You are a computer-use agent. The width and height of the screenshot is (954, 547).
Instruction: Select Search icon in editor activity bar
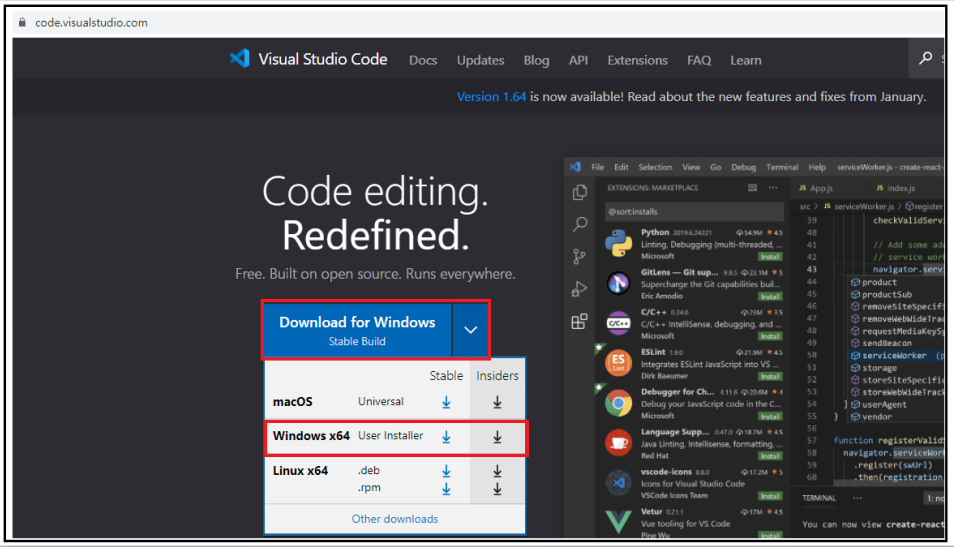pyautogui.click(x=580, y=225)
